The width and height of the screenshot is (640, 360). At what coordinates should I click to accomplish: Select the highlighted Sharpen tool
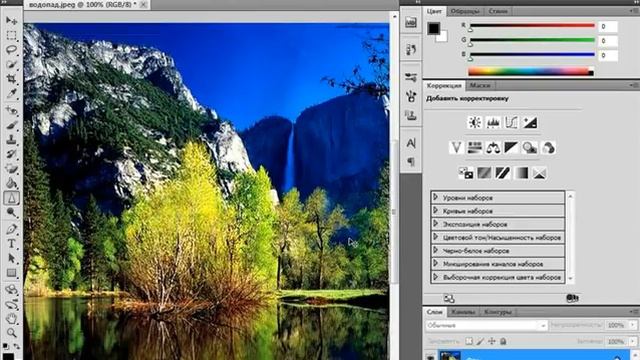(11, 198)
